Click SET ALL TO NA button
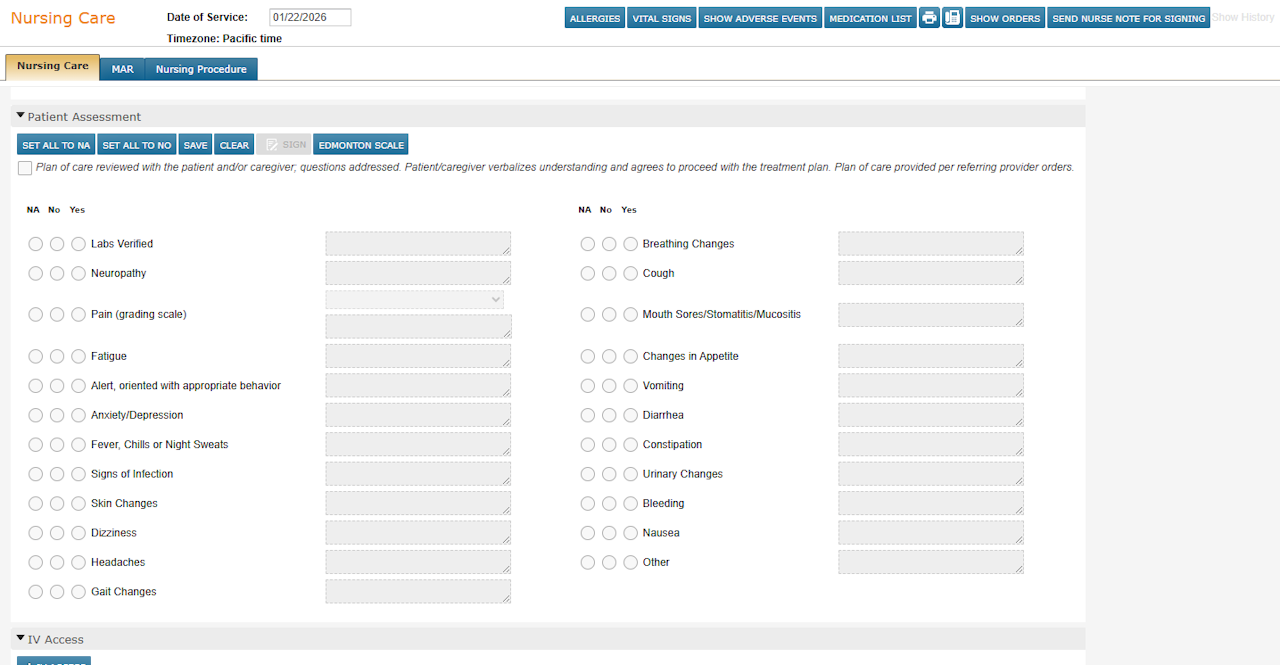Viewport: 1280px width, 665px height. pos(55,144)
